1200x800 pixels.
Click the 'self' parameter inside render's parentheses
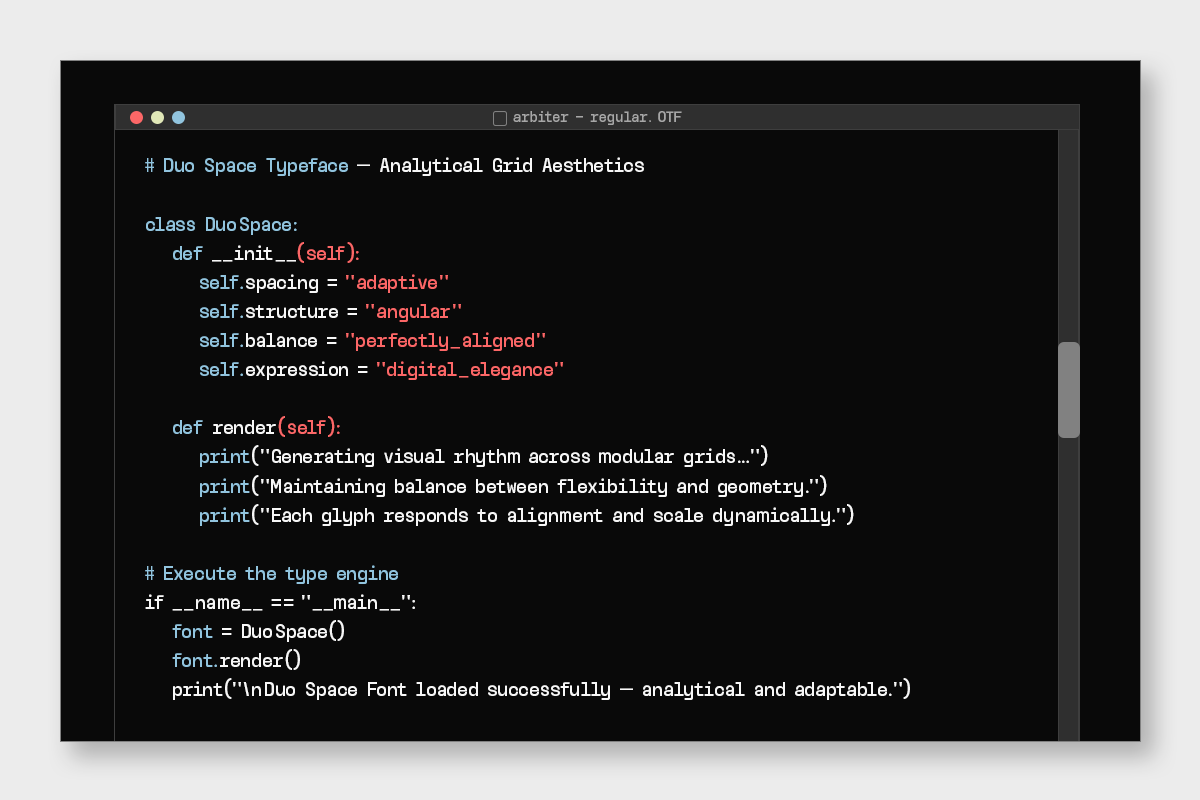point(306,427)
